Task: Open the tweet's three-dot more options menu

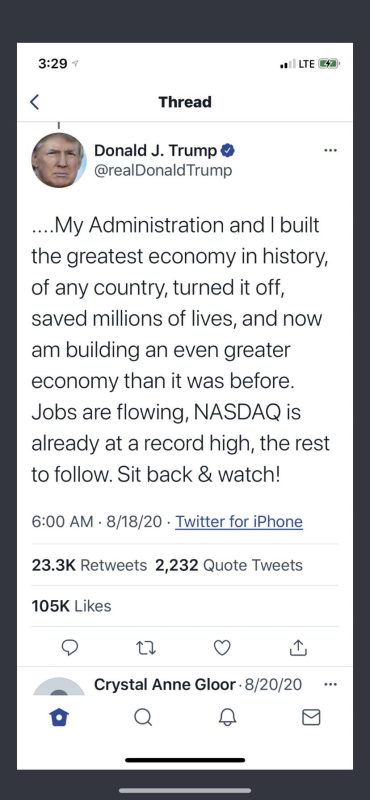Action: click(x=331, y=151)
